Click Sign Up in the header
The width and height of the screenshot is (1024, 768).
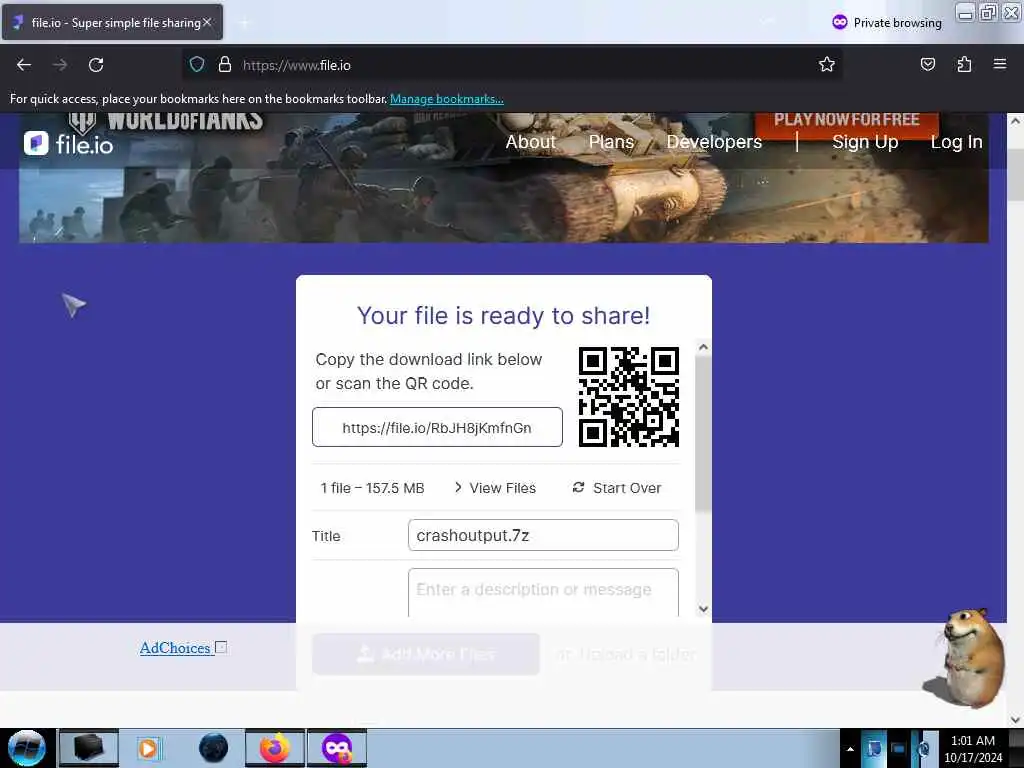865,142
